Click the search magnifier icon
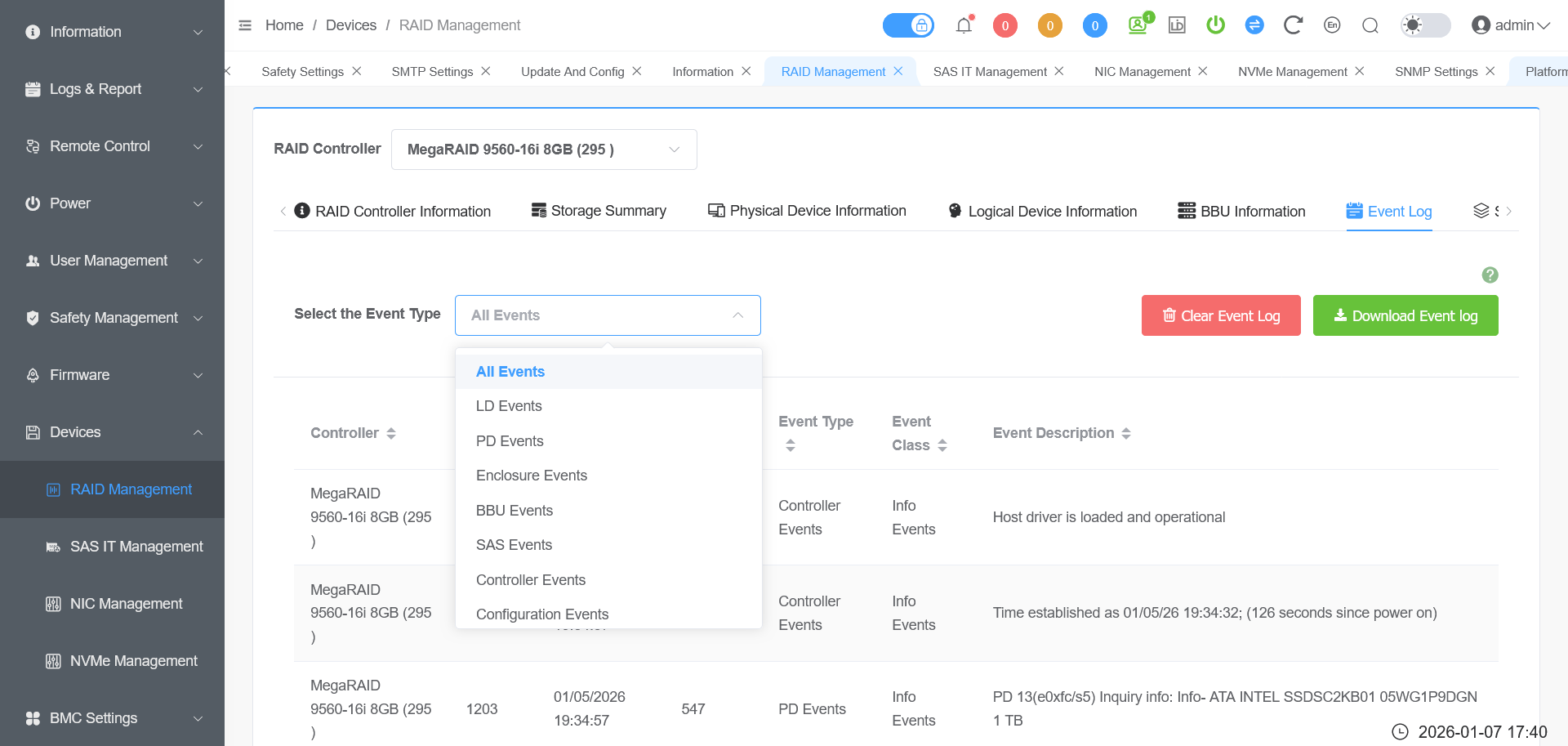The image size is (1568, 746). tap(1370, 25)
